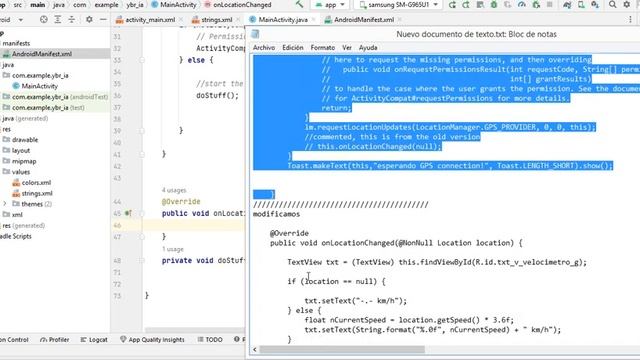Open the app run configuration dropdown
The height and width of the screenshot is (360, 640).
330,5
